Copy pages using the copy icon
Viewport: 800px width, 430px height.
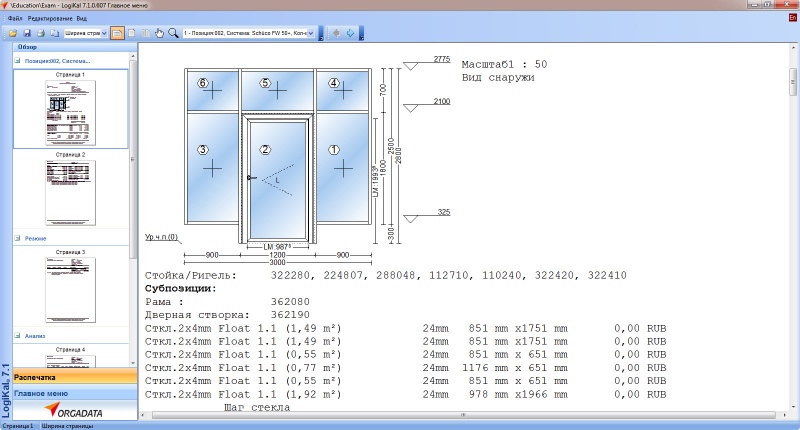coord(55,33)
